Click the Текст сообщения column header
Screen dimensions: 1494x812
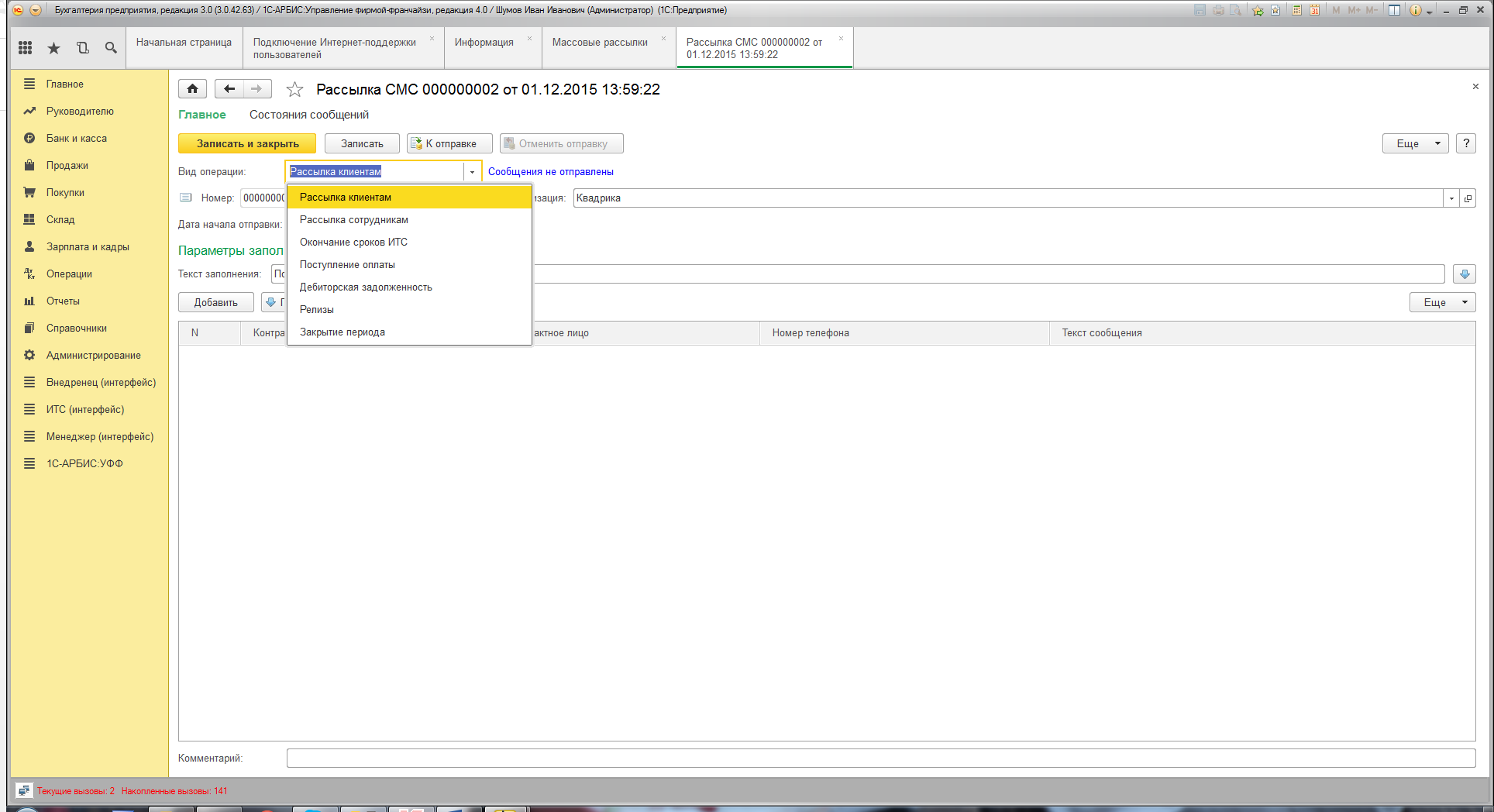1262,333
